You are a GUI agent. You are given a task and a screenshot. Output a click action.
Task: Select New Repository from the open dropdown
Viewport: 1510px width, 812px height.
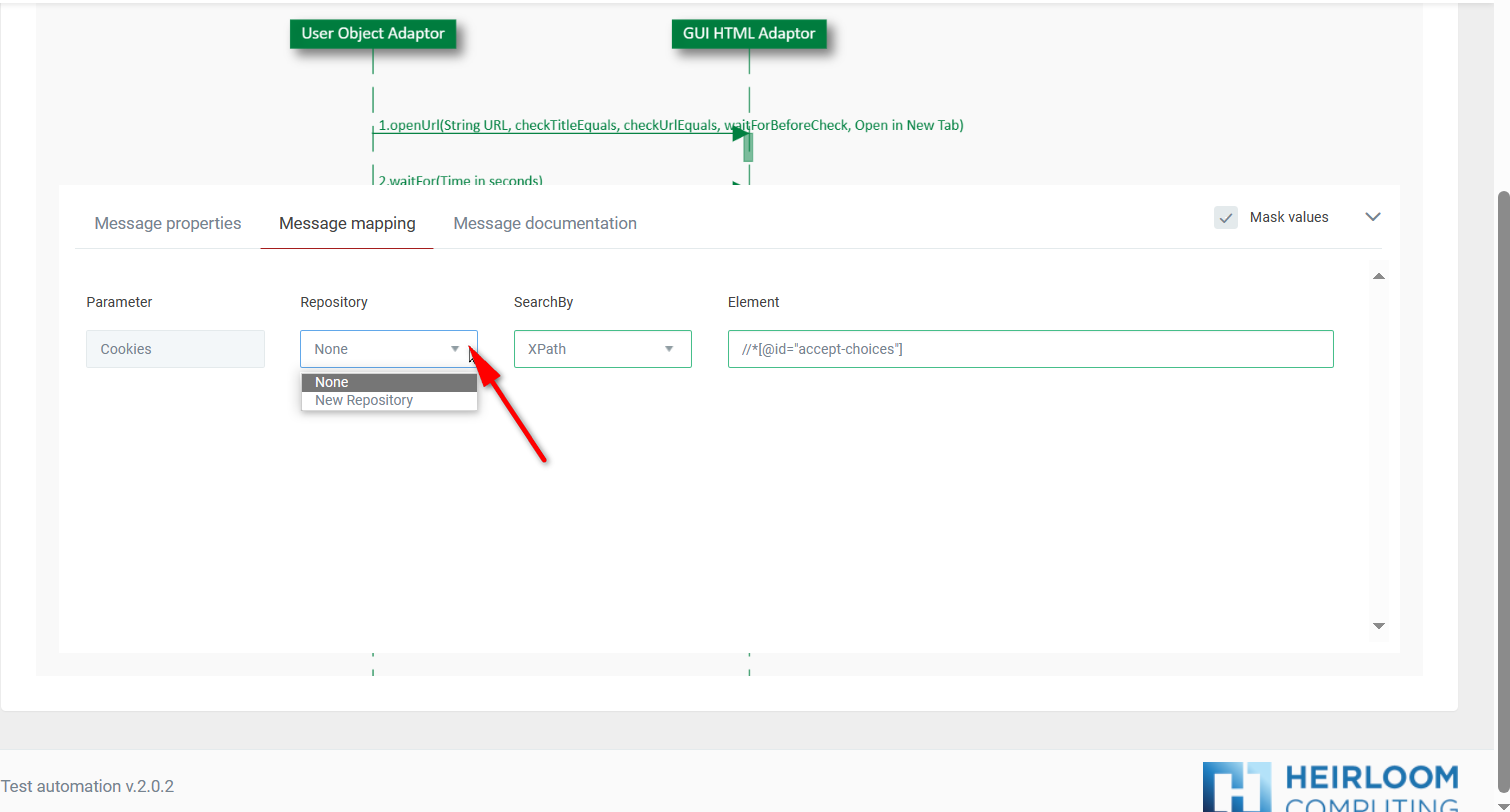pyautogui.click(x=363, y=400)
